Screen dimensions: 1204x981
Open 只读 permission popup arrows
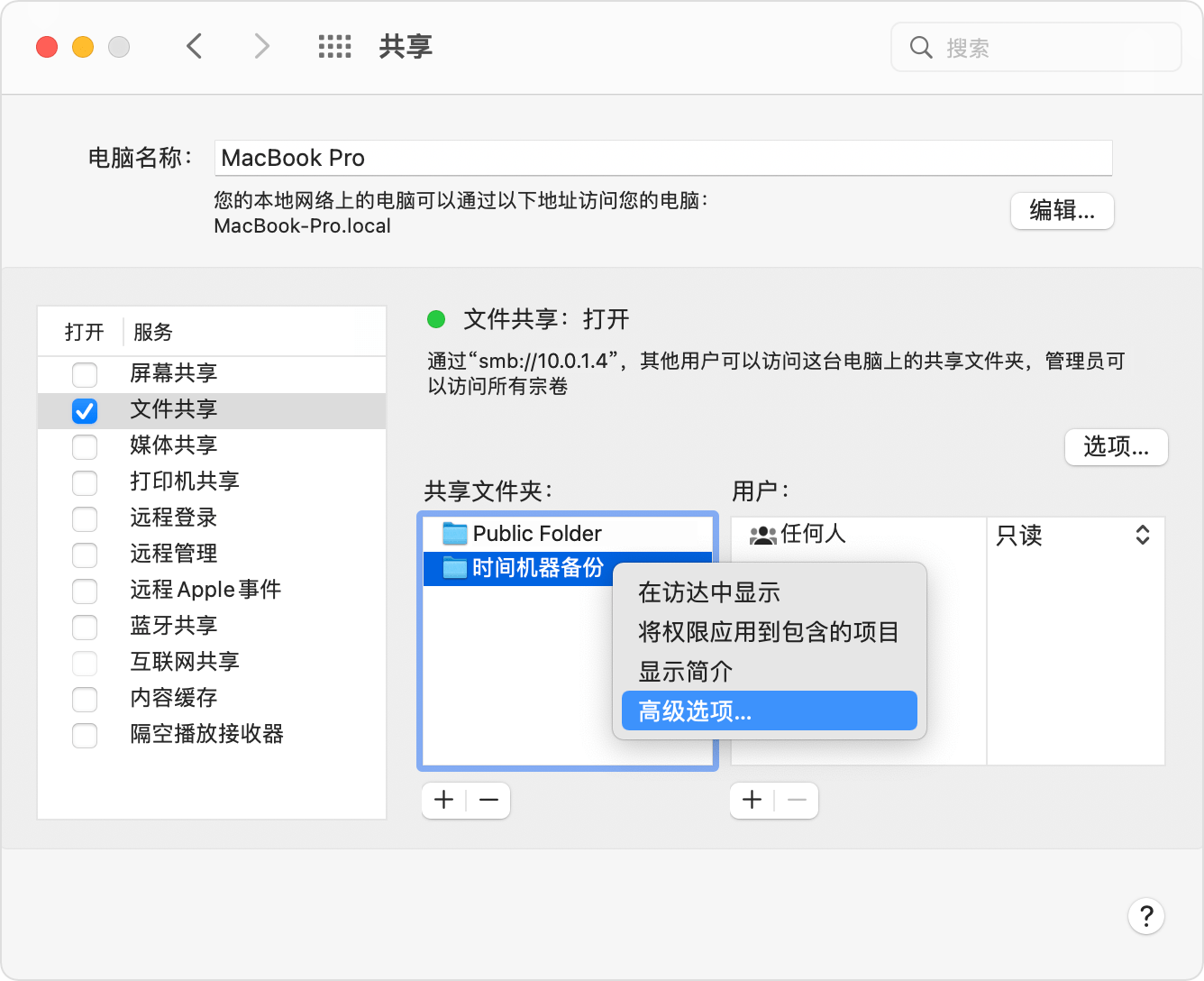click(x=1142, y=535)
